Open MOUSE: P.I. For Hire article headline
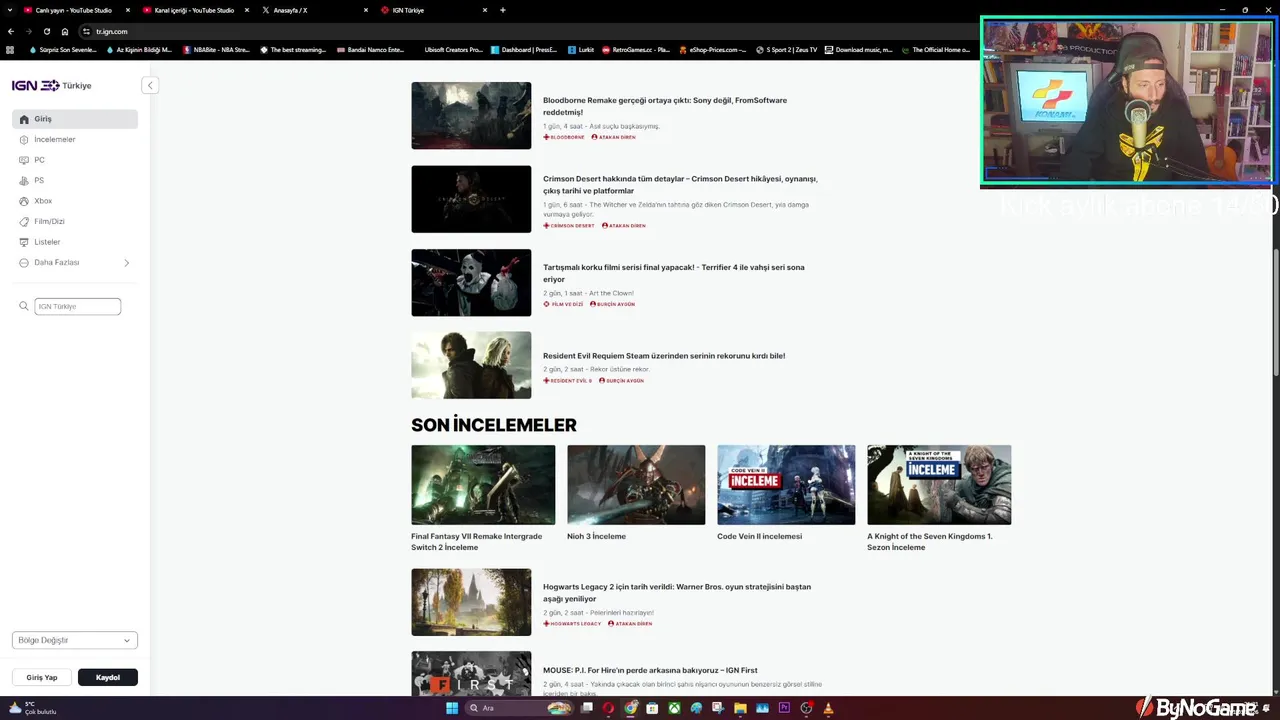The image size is (1280, 720). pyautogui.click(x=650, y=670)
